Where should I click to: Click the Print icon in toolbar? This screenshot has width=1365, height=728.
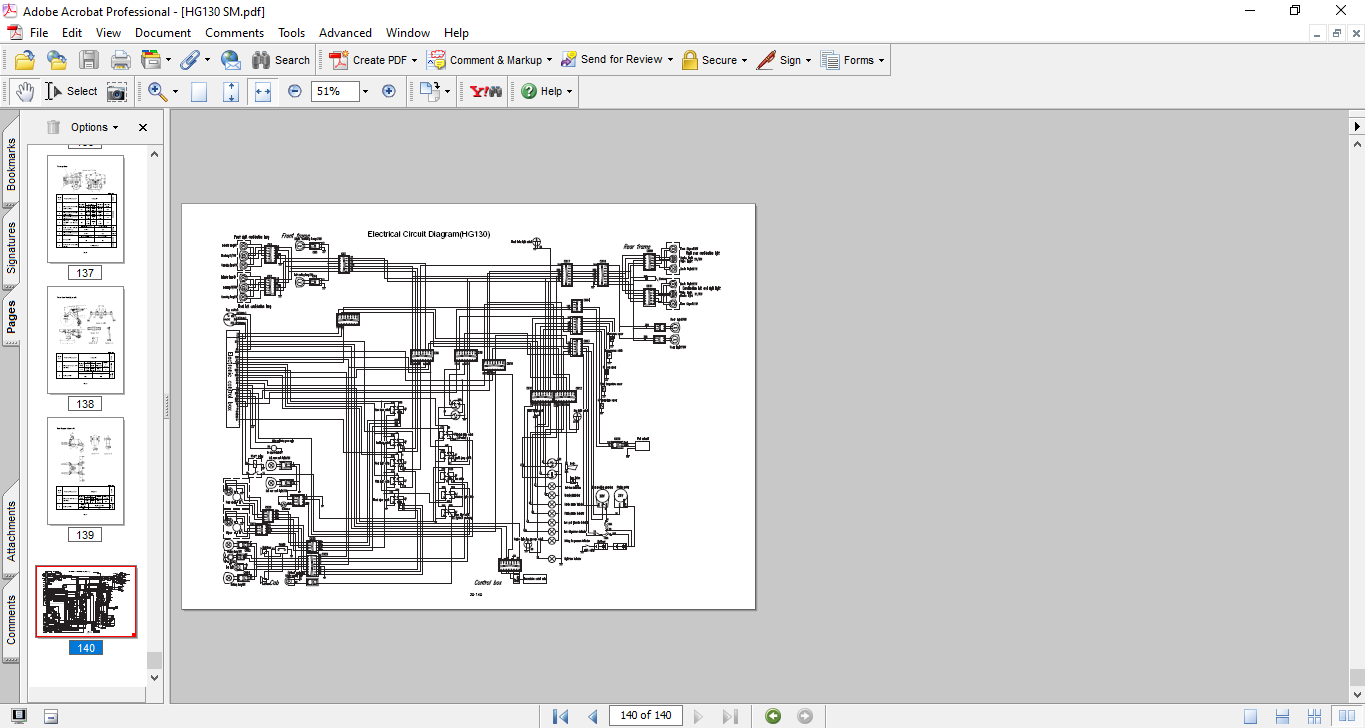[120, 60]
